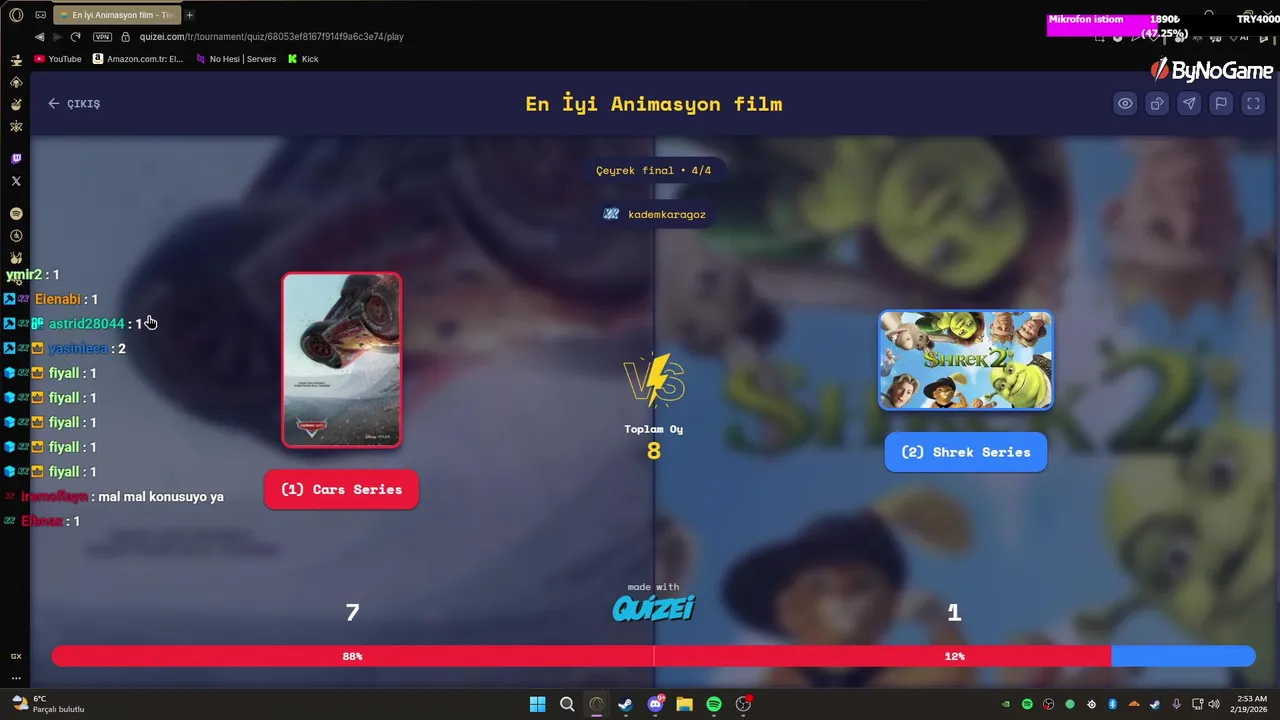The width and height of the screenshot is (1280, 720).
Task: Click the GX label in sidebar
Action: pyautogui.click(x=16, y=656)
